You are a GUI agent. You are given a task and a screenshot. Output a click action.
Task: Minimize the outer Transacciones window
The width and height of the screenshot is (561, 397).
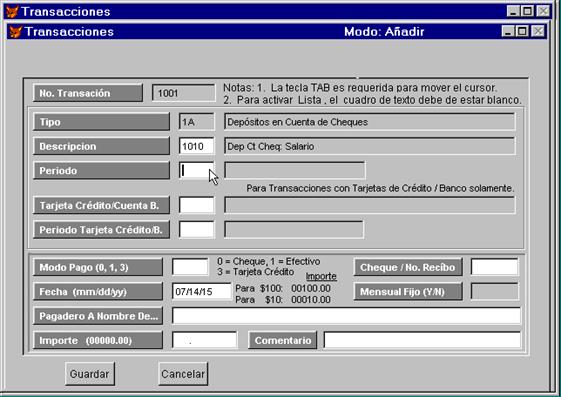pyautogui.click(x=513, y=11)
